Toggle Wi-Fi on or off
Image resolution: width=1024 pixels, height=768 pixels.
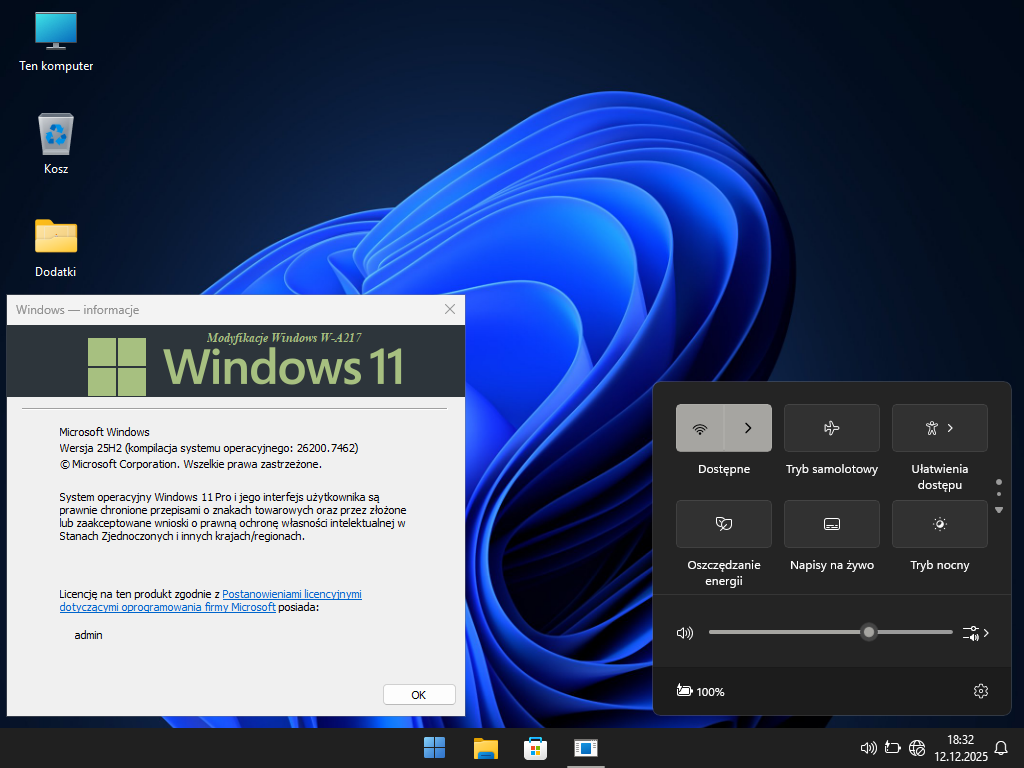pyautogui.click(x=700, y=428)
